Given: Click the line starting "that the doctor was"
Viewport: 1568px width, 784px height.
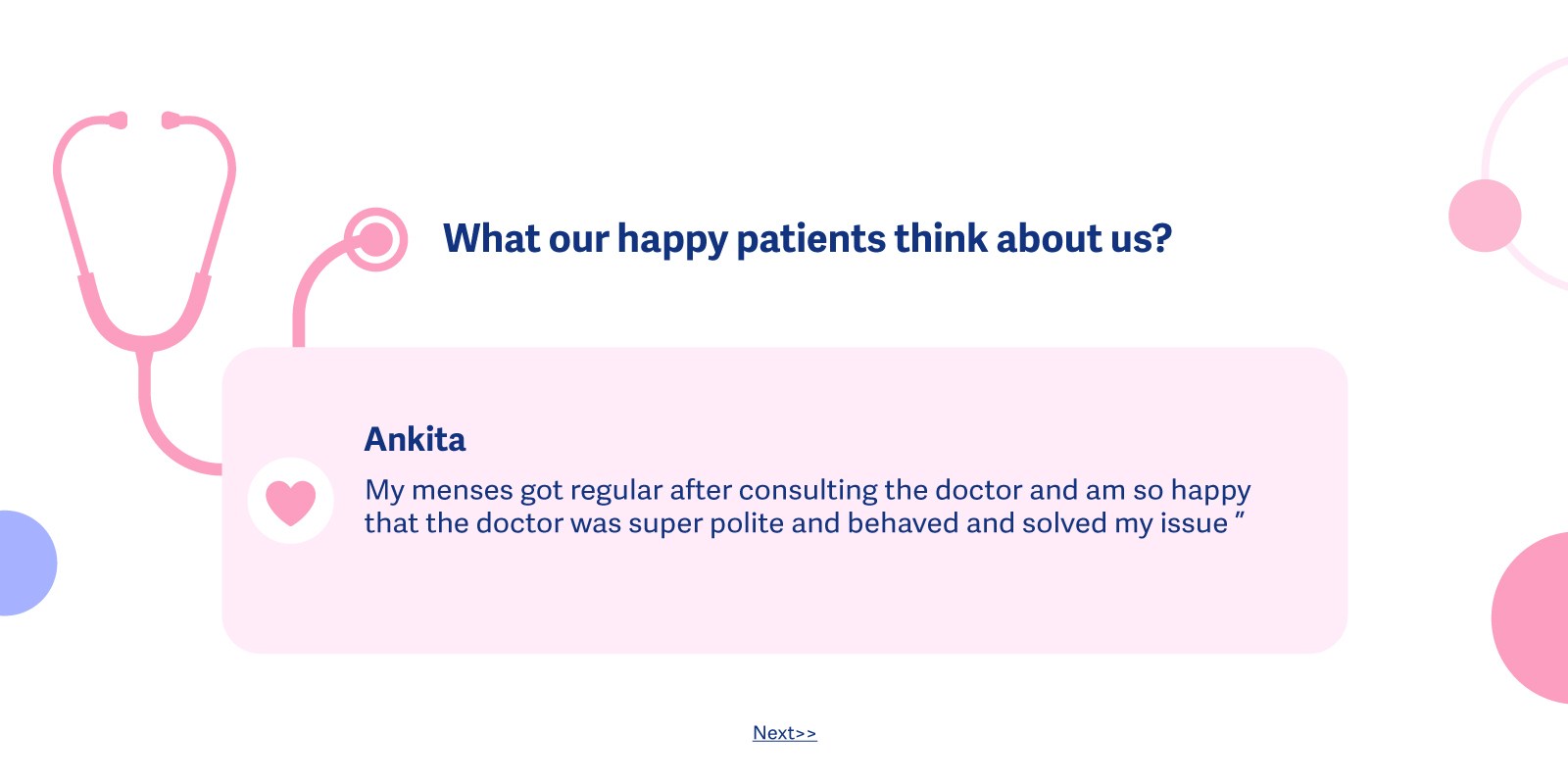Looking at the screenshot, I should (796, 523).
